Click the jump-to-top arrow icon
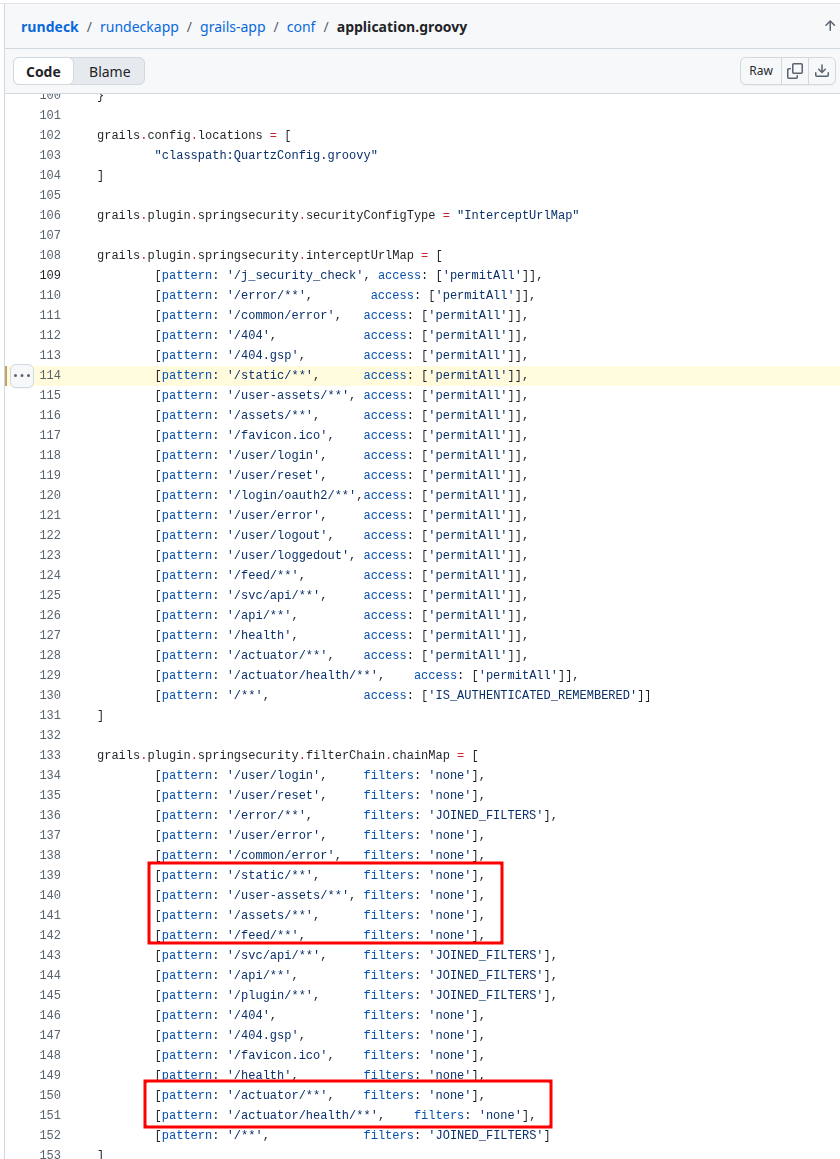The height and width of the screenshot is (1159, 840). coord(828,26)
